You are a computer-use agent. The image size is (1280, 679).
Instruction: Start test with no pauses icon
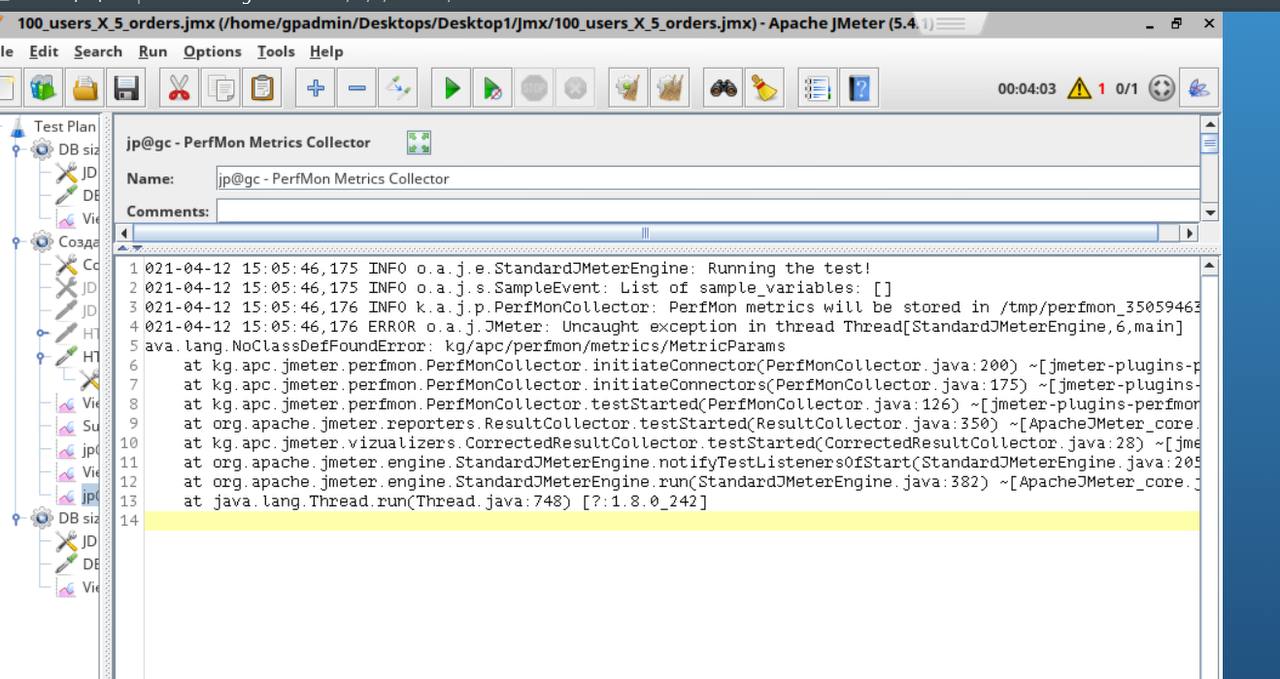point(493,89)
